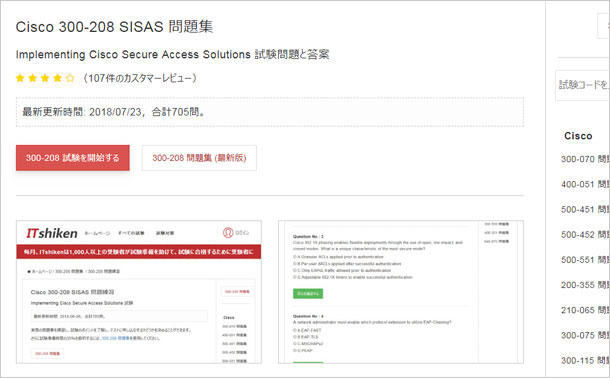Open the 107件のカスタマーレビュー reviews text

pos(140,78)
